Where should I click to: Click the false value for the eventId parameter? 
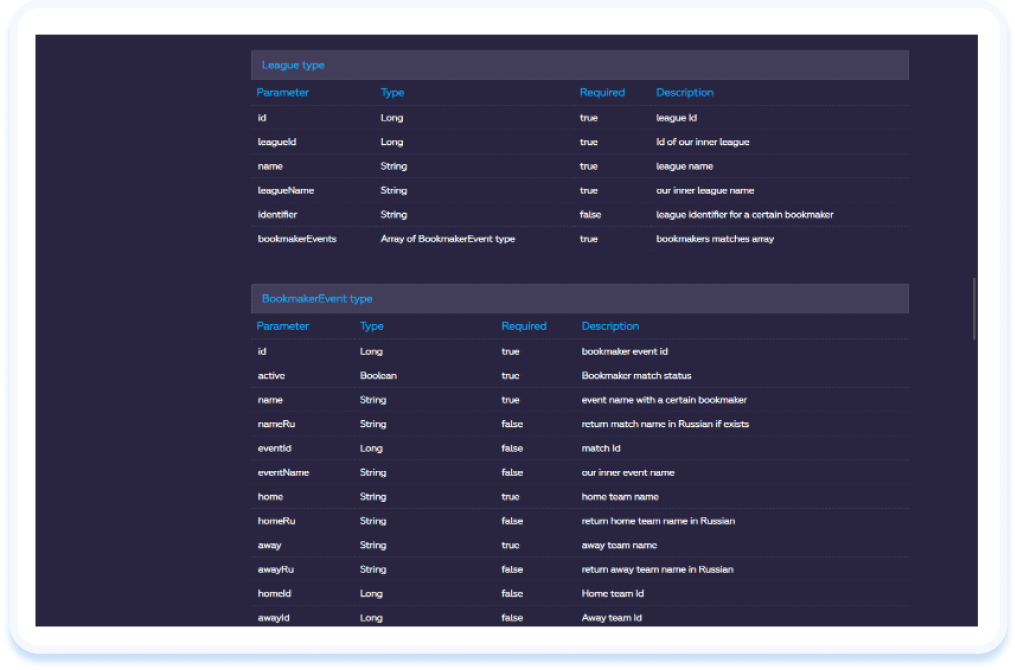click(x=511, y=448)
